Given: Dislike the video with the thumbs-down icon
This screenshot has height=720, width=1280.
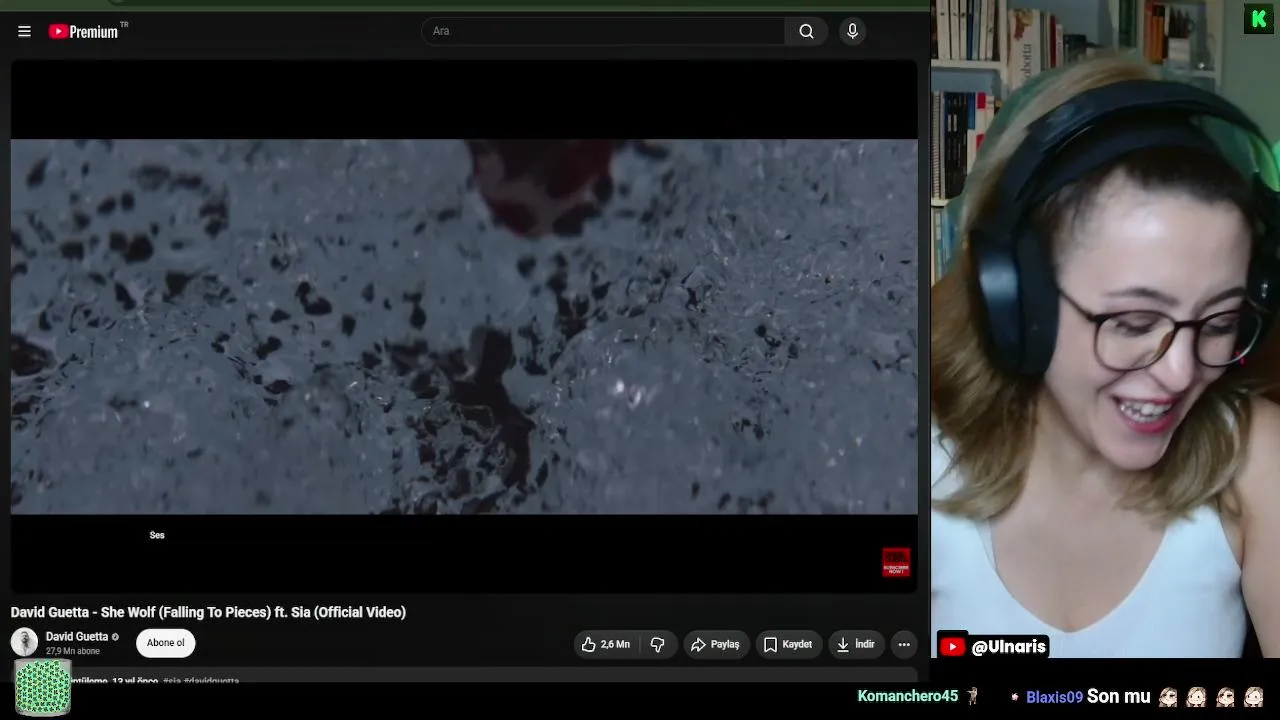Looking at the screenshot, I should point(658,645).
